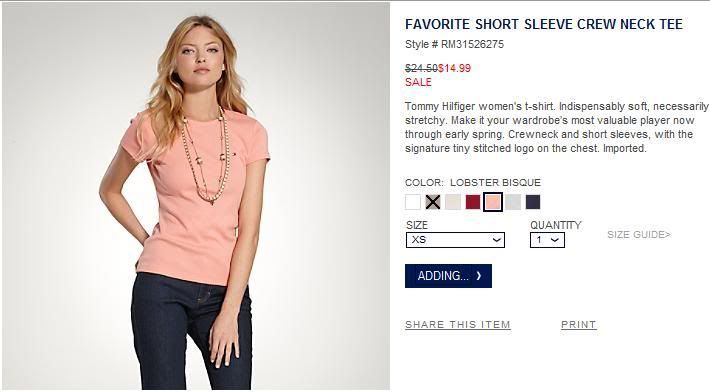Open the Share This Item link

(x=458, y=325)
